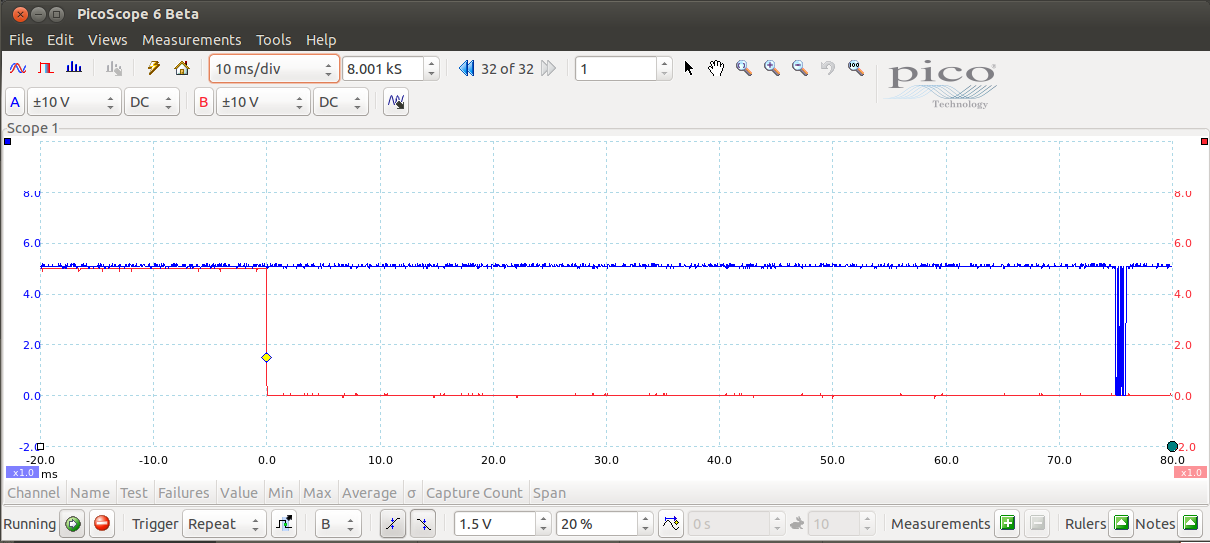Screen dimensions: 1210x543
Task: Select the Falling edge trigger toggle
Action: click(x=424, y=523)
